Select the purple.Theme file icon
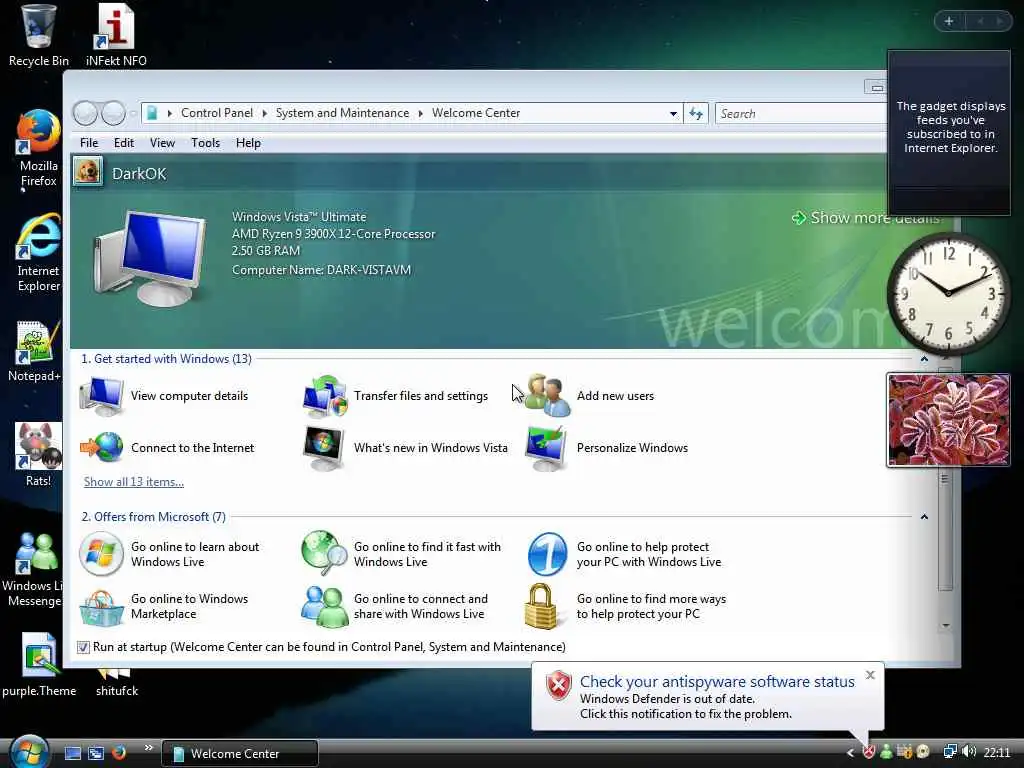Screen dimensions: 1024x768 click(39, 665)
